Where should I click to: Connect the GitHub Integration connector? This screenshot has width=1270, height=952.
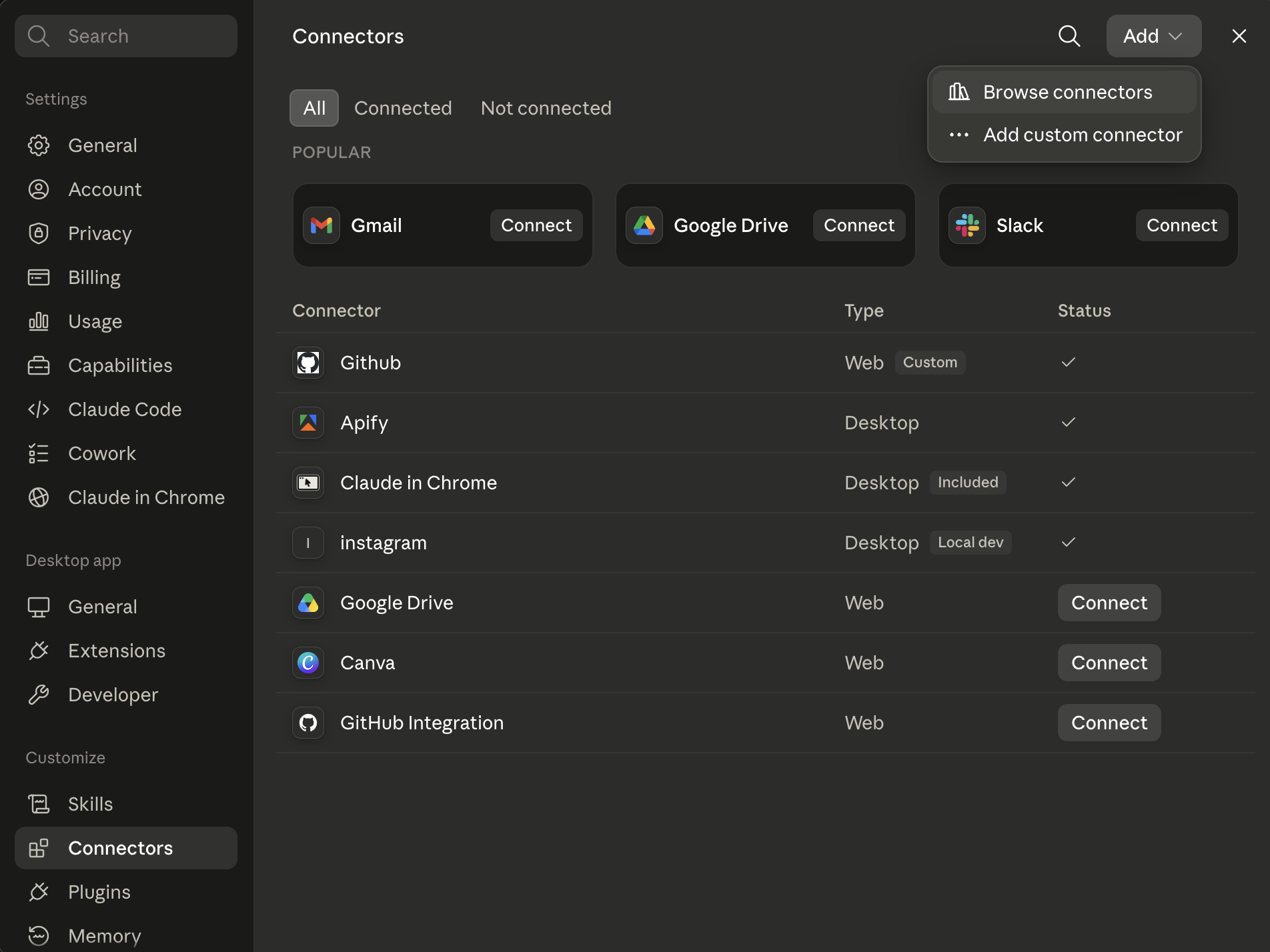1109,723
